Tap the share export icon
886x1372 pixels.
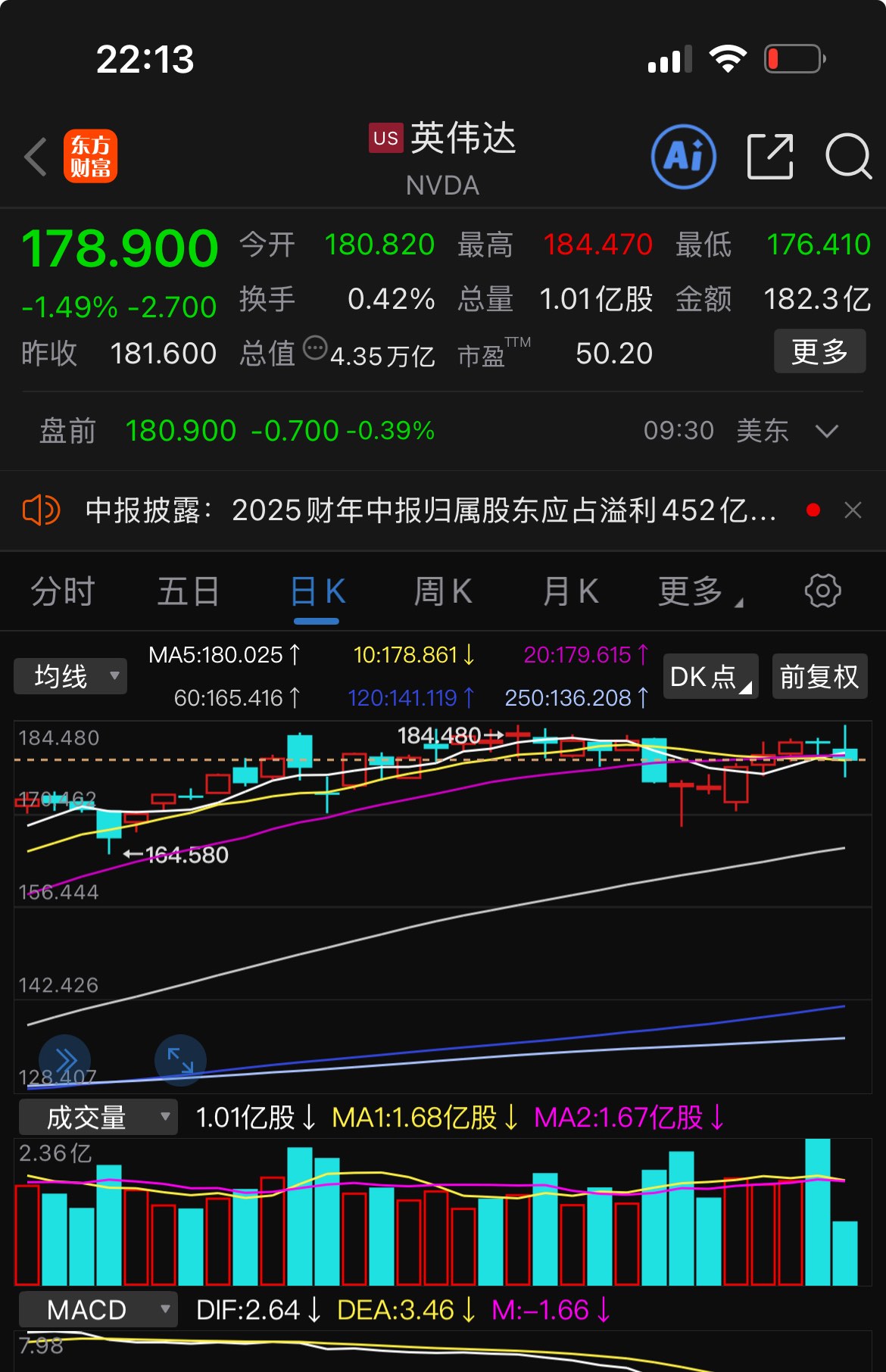(770, 157)
